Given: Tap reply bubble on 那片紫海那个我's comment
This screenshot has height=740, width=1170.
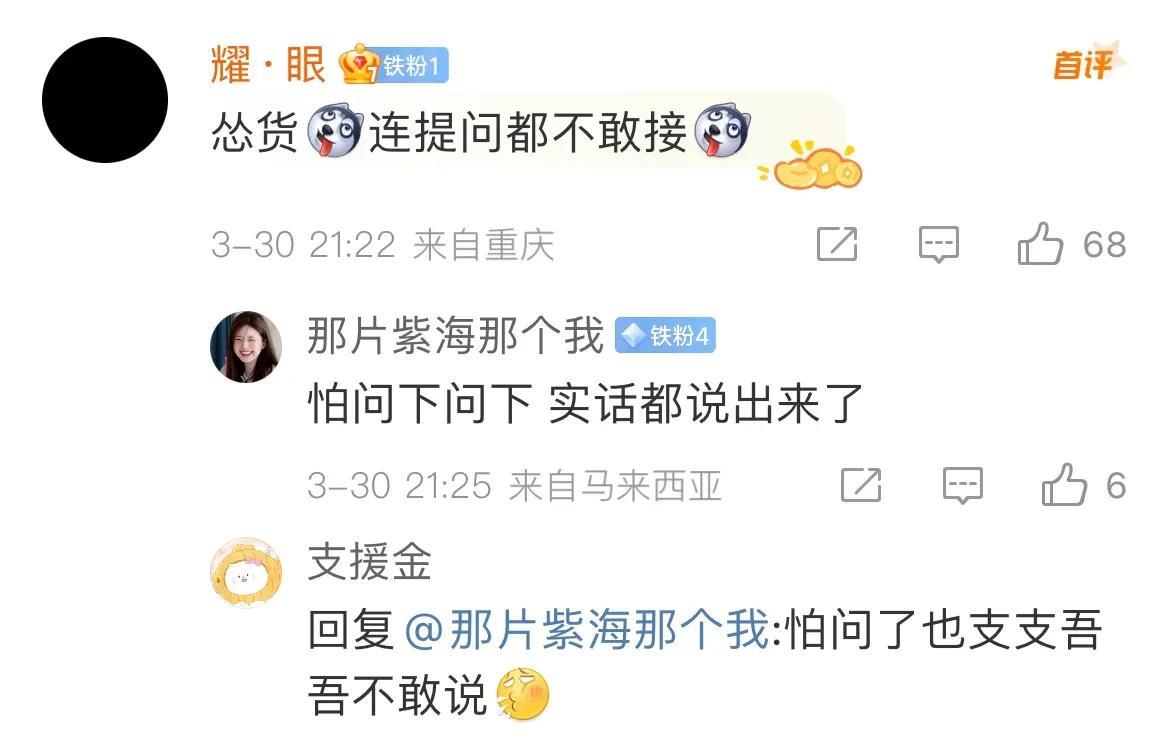Looking at the screenshot, I should pos(963,485).
